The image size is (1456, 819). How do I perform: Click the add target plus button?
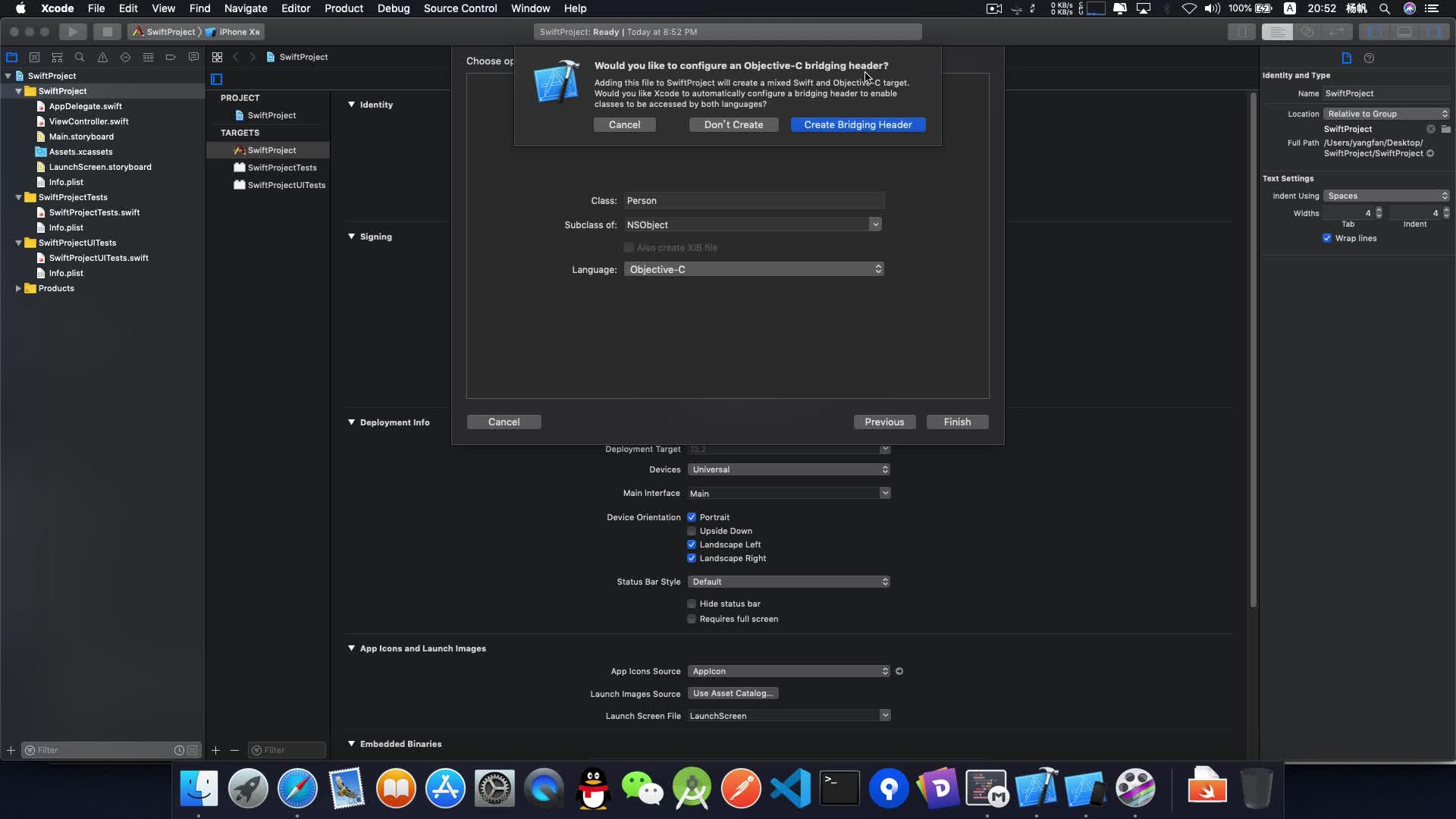(215, 750)
